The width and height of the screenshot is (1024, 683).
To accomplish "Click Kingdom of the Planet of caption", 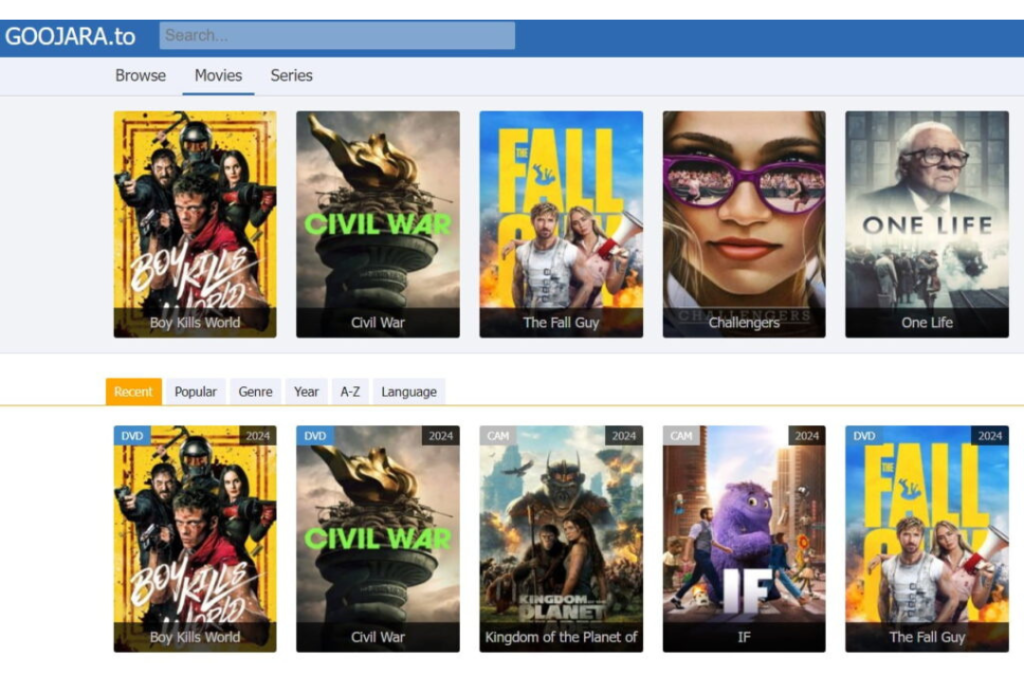I will (561, 637).
